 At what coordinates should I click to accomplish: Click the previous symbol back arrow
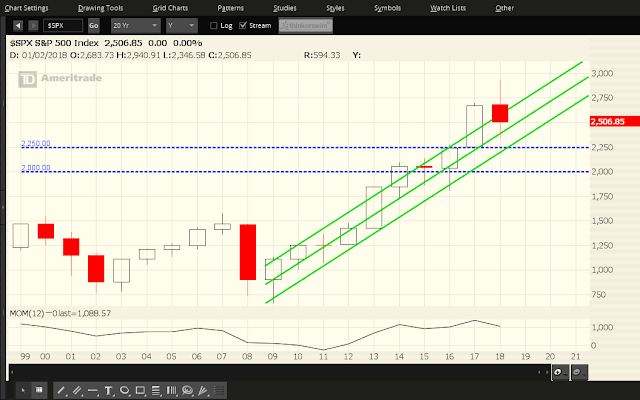click(18, 26)
